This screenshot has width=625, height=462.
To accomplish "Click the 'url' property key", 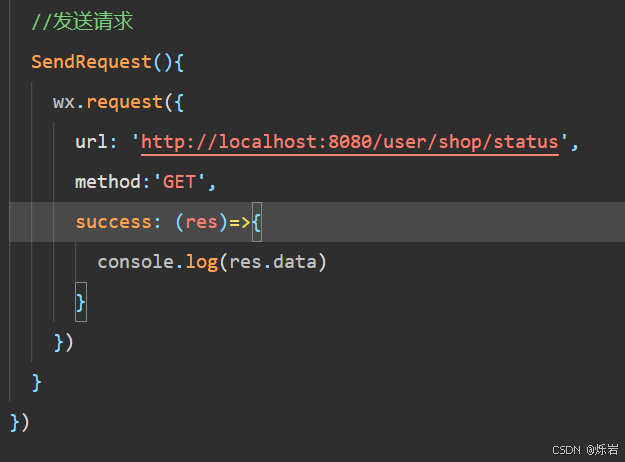I will click(x=91, y=142).
